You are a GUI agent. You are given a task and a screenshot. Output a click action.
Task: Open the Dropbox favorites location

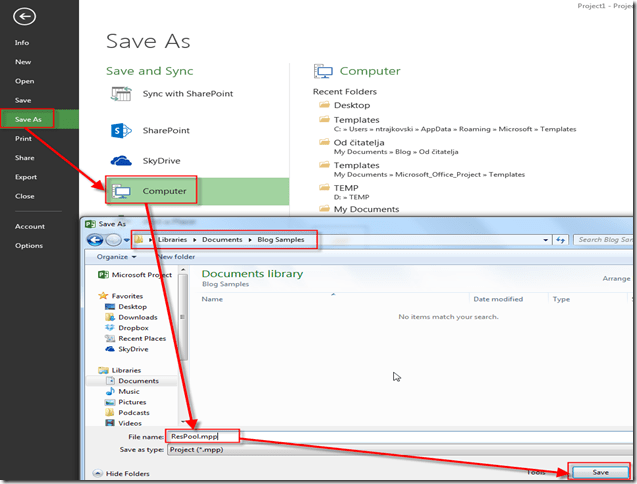pos(131,328)
